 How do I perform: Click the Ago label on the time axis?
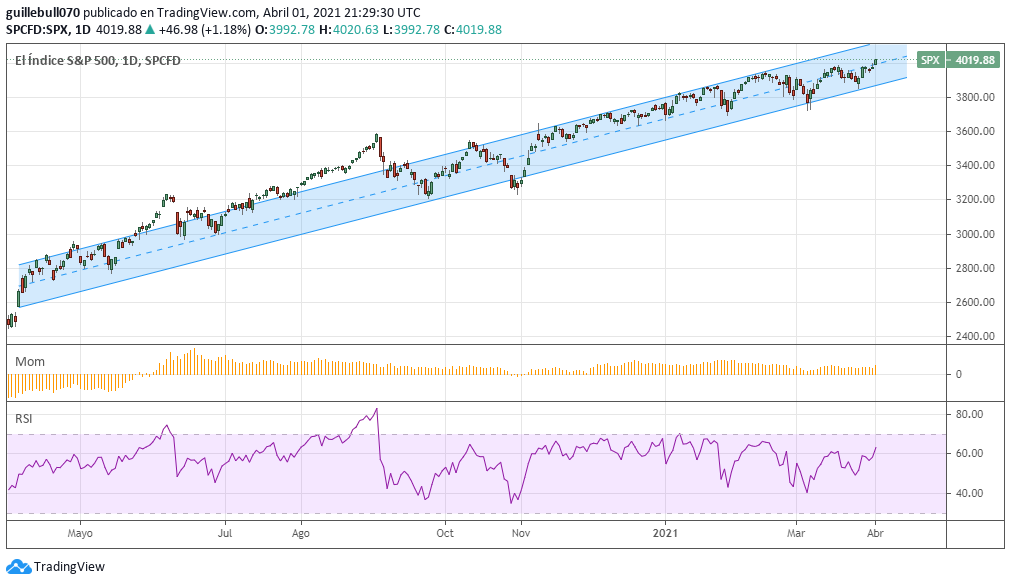[300, 533]
